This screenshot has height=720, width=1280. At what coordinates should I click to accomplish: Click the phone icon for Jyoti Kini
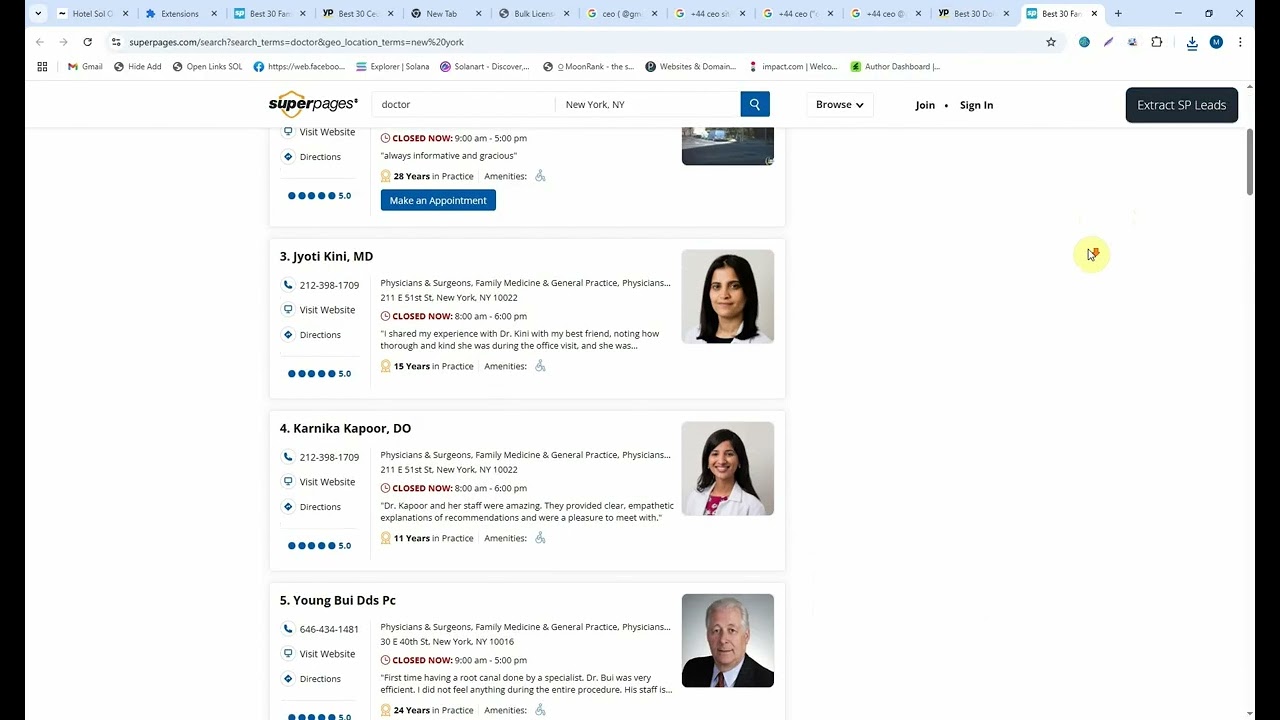click(x=288, y=285)
